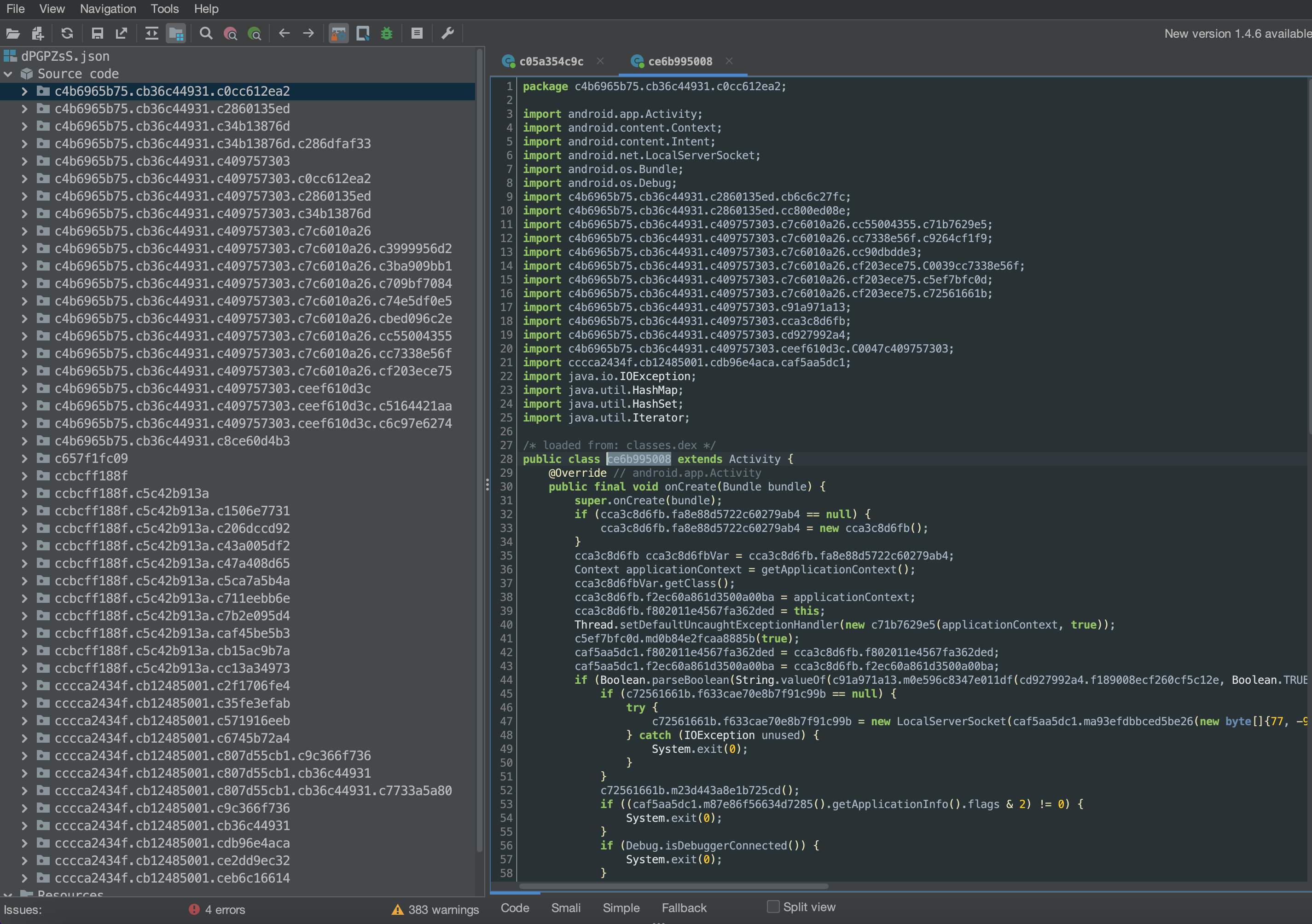
Task: Open the Help menu
Action: pyautogui.click(x=206, y=9)
